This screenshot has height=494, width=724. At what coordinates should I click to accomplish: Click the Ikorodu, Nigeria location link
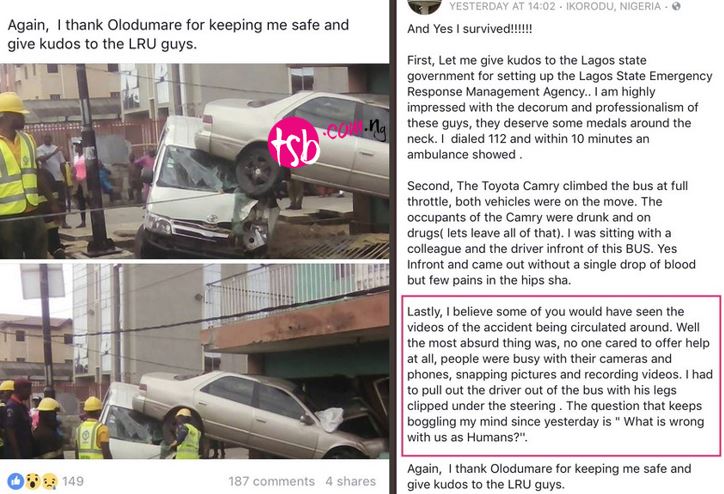pyautogui.click(x=613, y=6)
